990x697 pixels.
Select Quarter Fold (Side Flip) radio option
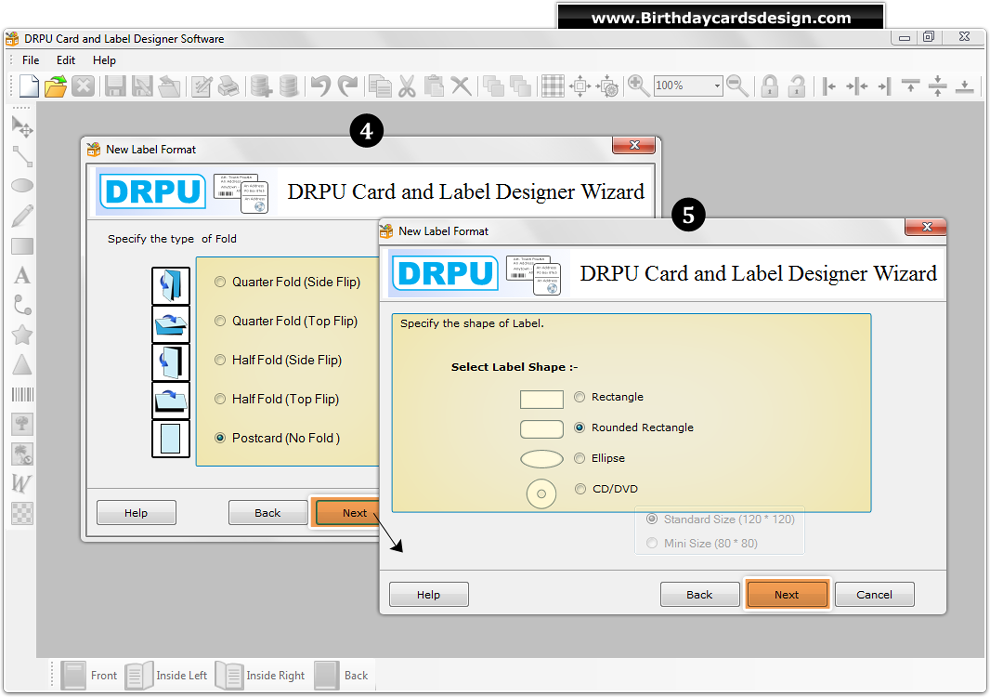coord(220,282)
